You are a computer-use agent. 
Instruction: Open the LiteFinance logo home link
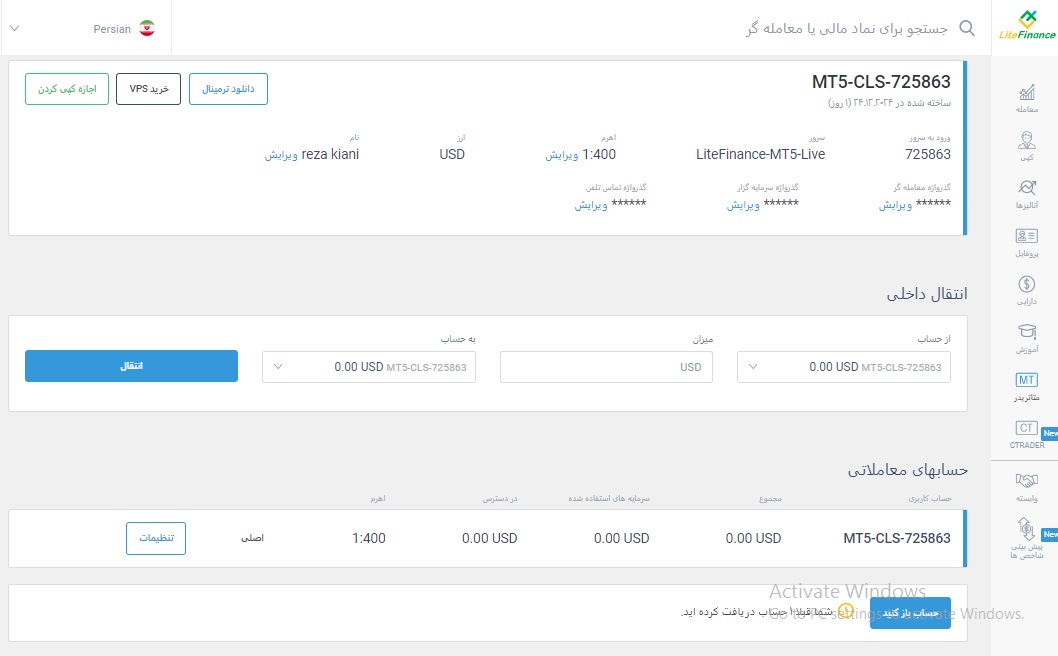coord(1027,26)
